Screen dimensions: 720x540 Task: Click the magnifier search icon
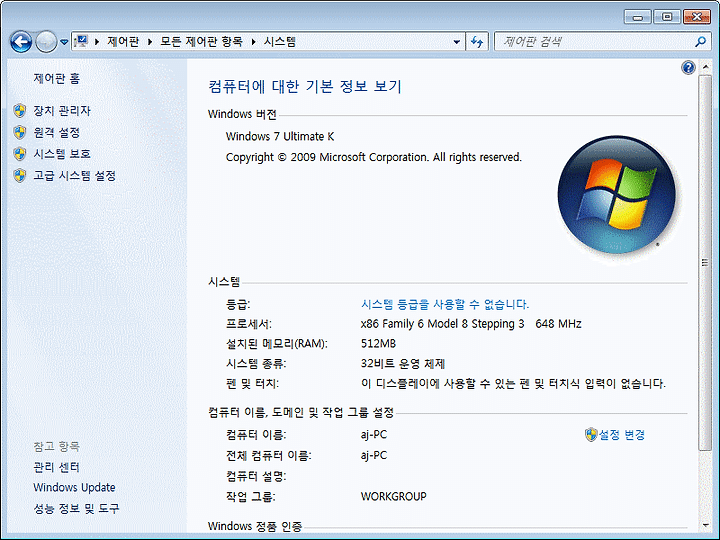click(x=700, y=42)
